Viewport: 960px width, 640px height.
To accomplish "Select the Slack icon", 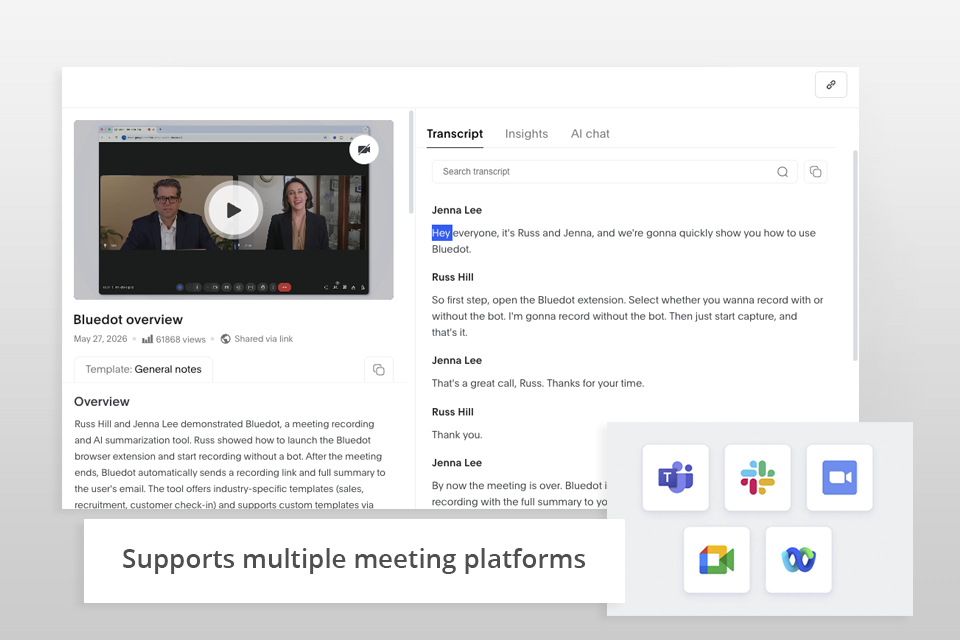I will (x=757, y=478).
